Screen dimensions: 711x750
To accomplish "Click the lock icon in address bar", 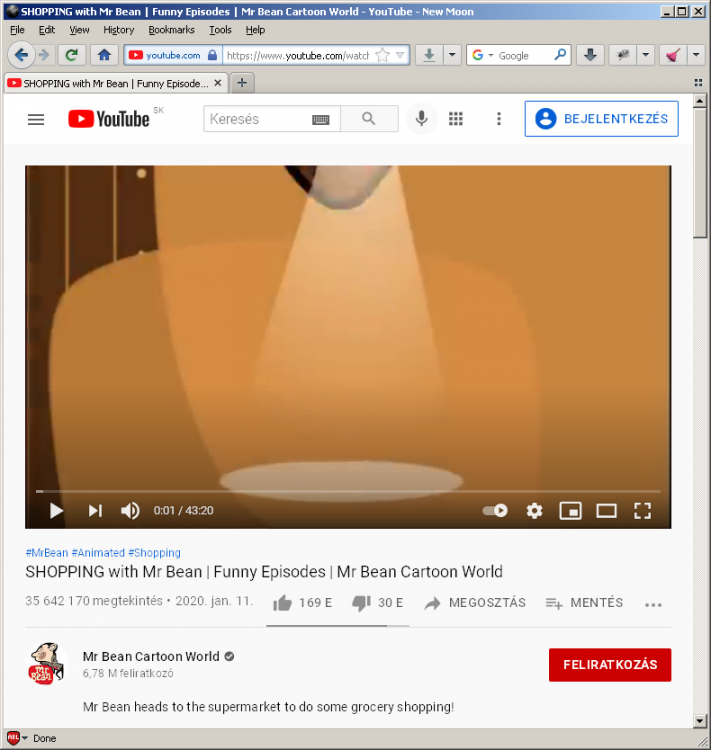I will [212, 55].
